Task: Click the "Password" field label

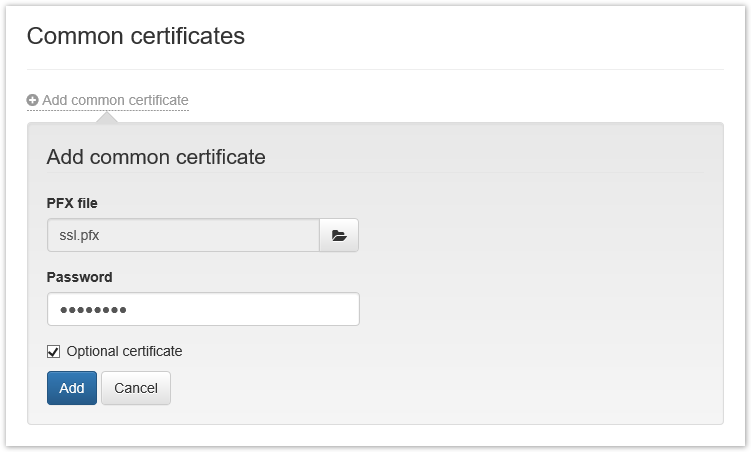Action: click(x=79, y=277)
